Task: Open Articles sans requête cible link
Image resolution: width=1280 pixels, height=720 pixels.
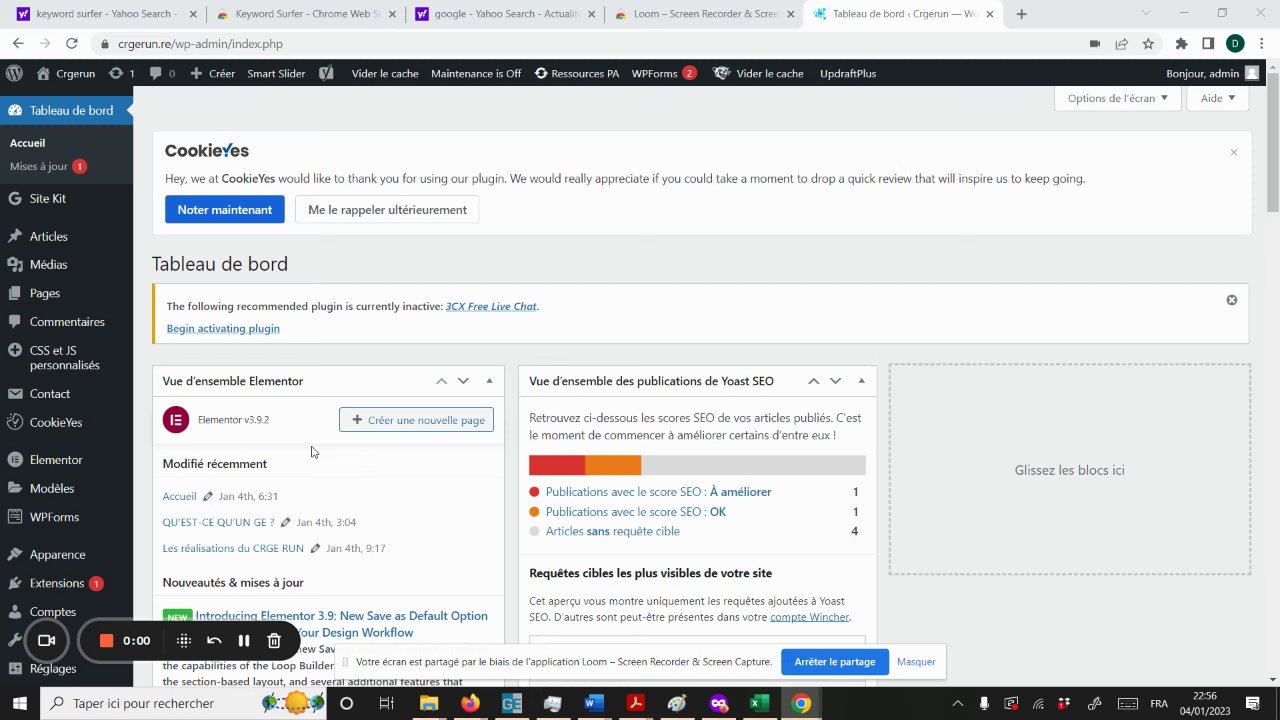Action: 612,531
